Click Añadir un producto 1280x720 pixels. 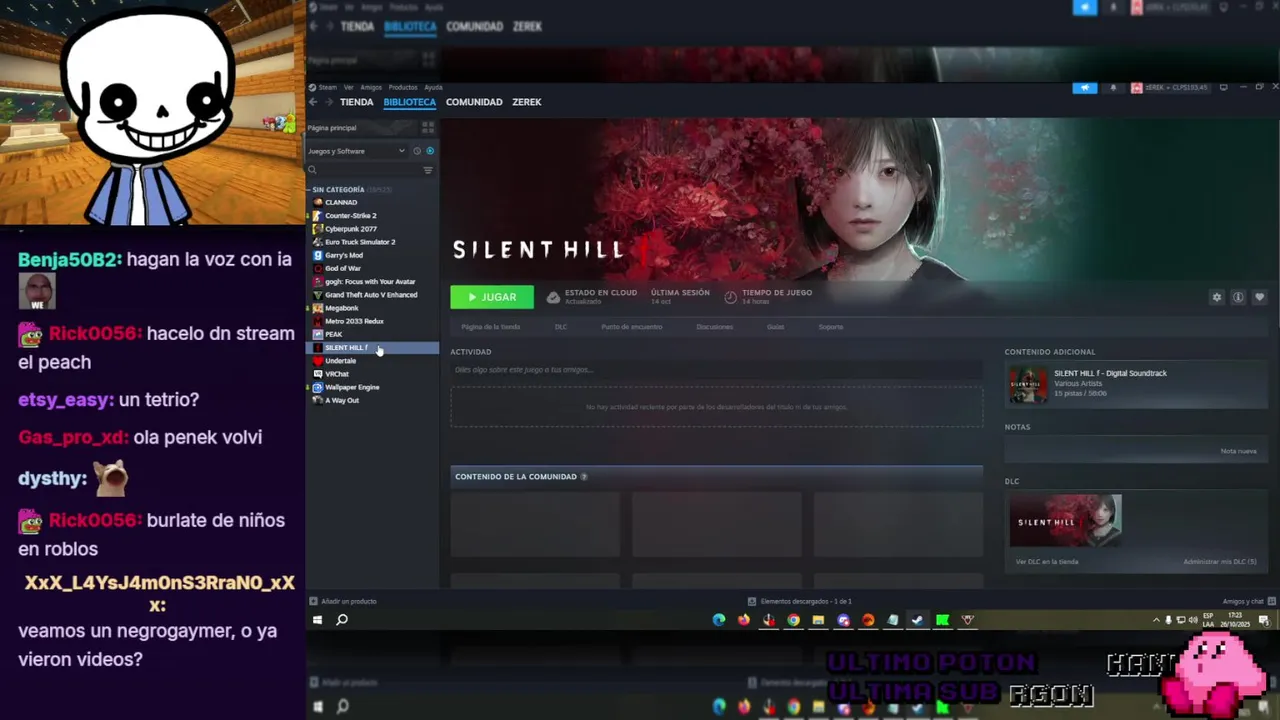click(343, 601)
